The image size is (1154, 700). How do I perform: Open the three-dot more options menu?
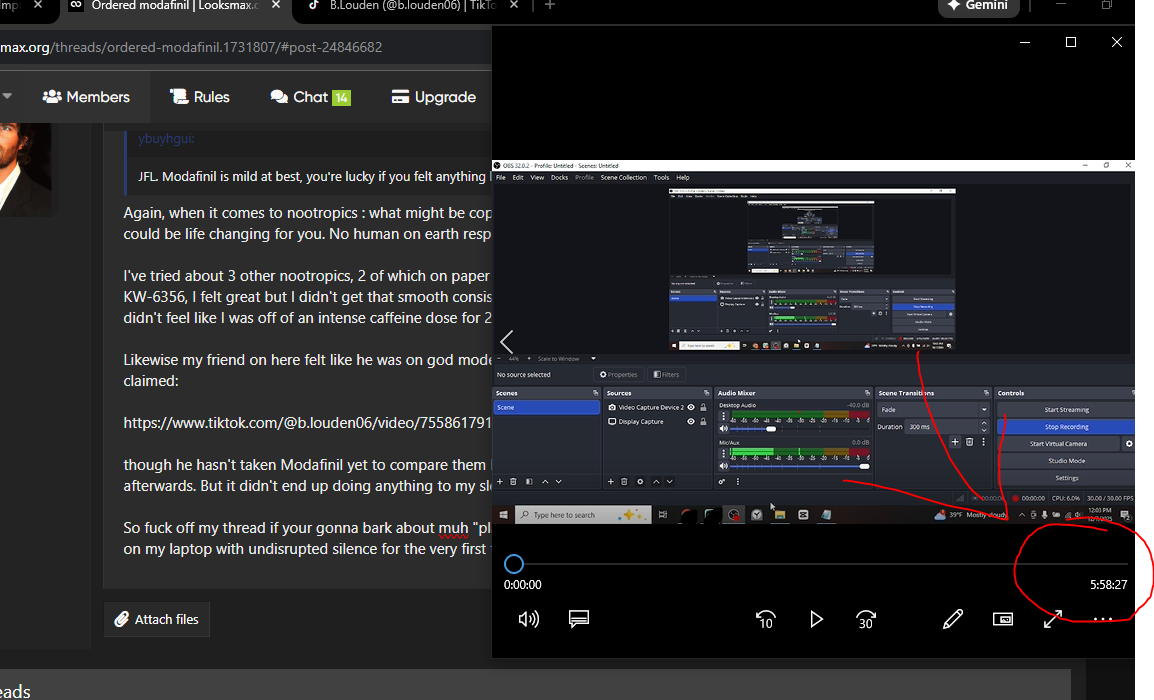pyautogui.click(x=1102, y=619)
